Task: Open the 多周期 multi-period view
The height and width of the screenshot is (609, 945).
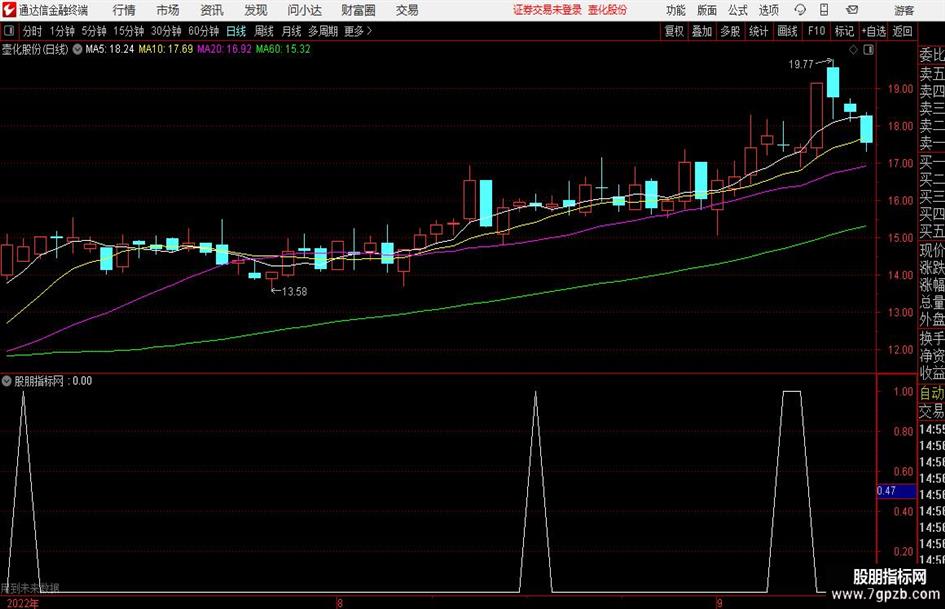Action: (x=323, y=31)
